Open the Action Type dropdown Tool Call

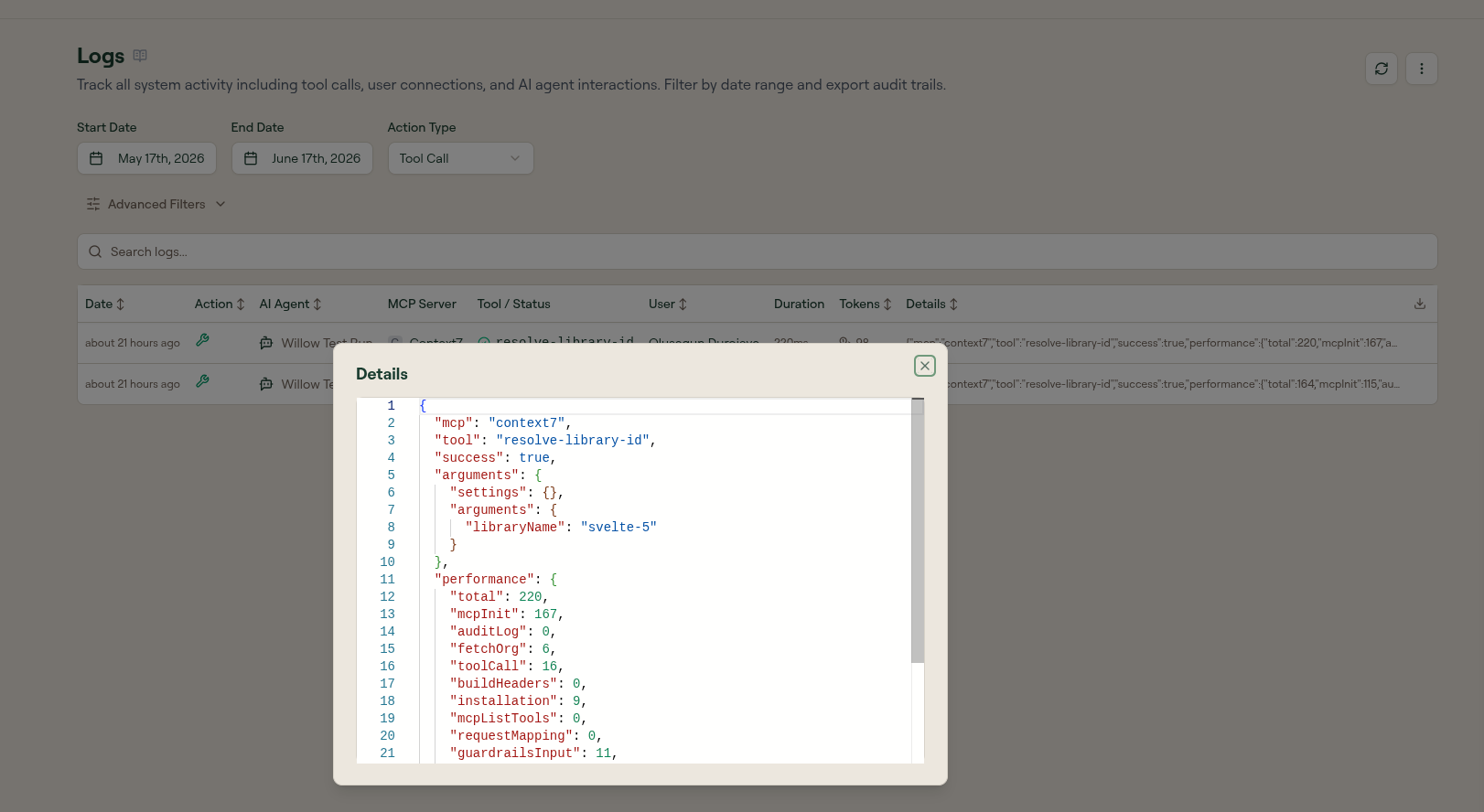[x=460, y=158]
